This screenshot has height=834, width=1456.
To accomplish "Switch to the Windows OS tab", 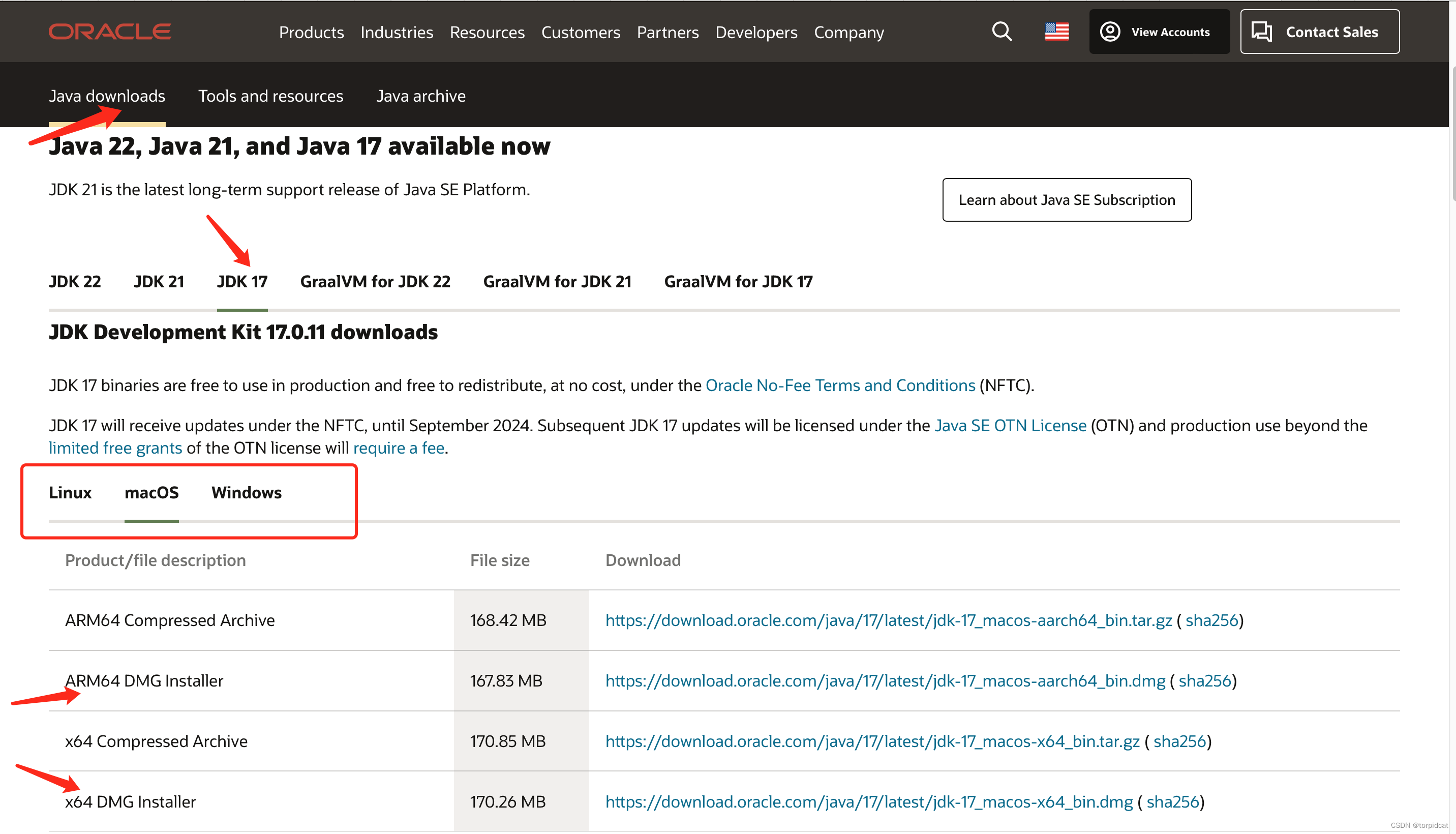I will coord(246,493).
